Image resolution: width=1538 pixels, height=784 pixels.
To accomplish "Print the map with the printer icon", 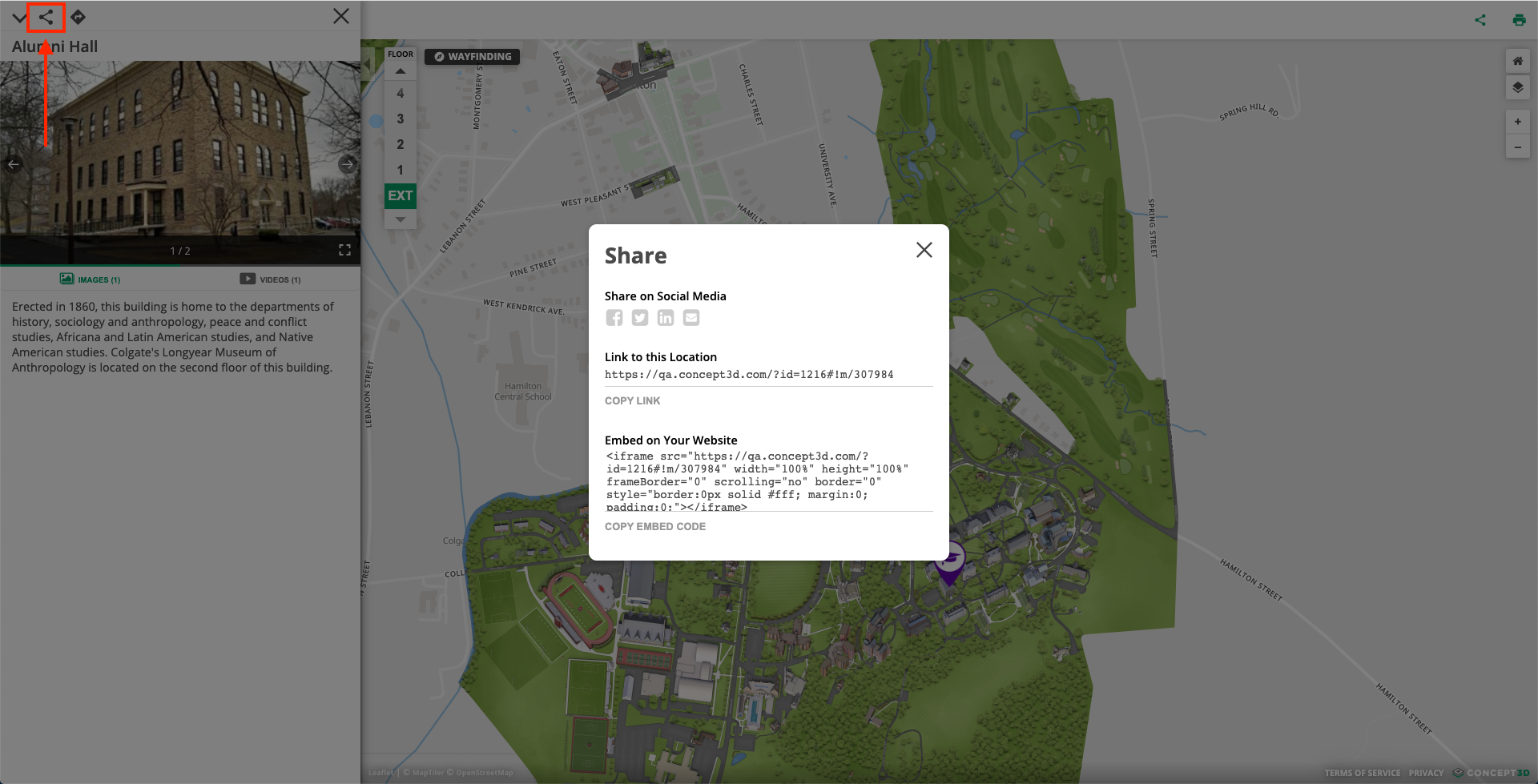I will pos(1519,20).
